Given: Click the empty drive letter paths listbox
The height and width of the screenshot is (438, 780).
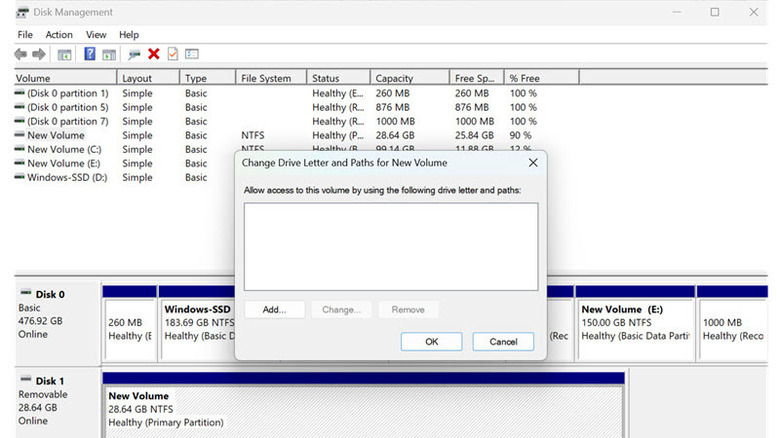Looking at the screenshot, I should tap(390, 246).
